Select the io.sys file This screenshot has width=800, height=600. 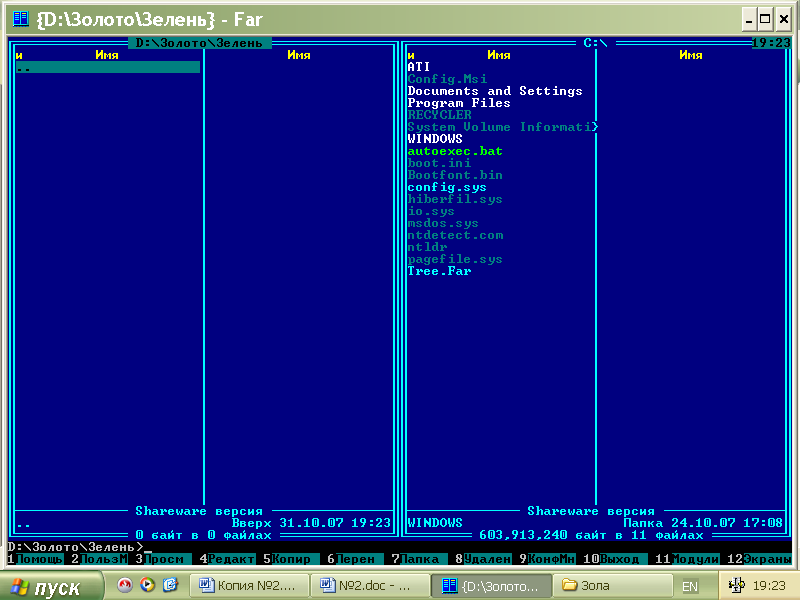click(x=431, y=211)
